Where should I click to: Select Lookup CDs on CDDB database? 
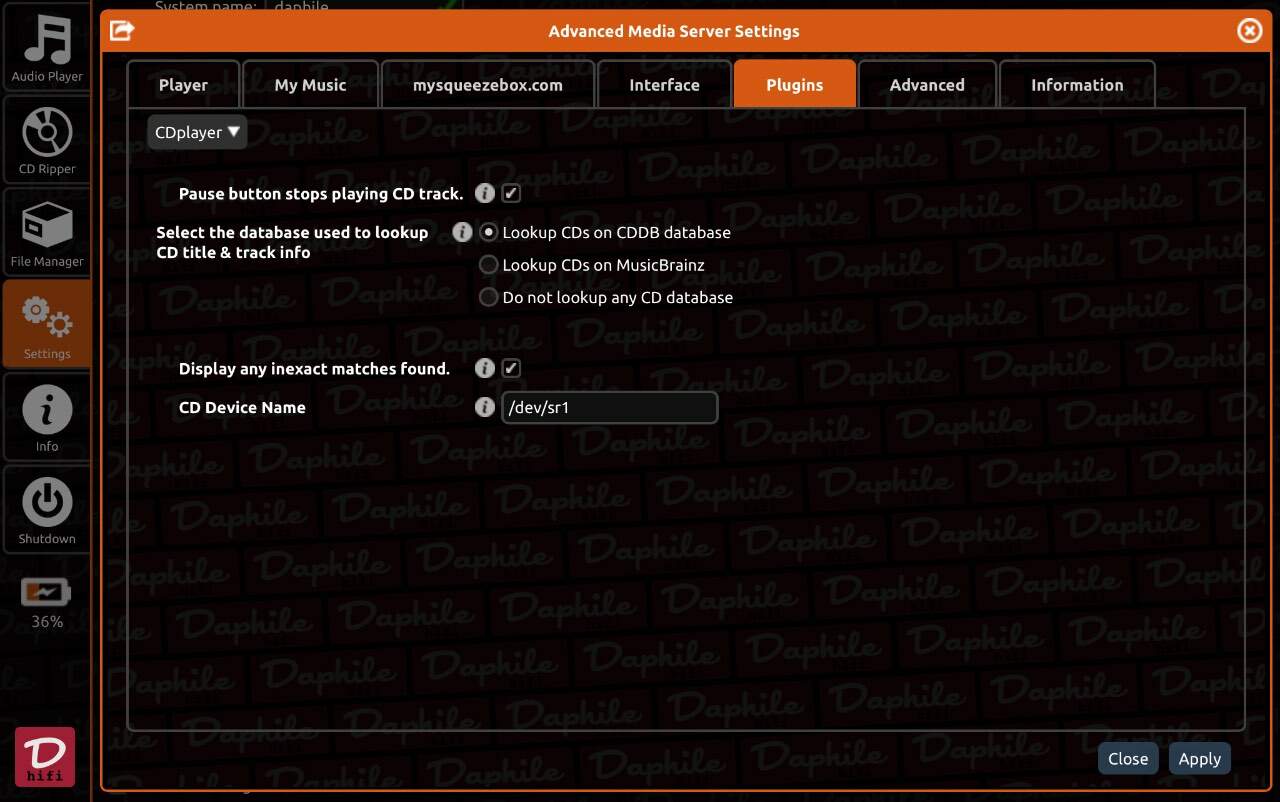click(489, 232)
